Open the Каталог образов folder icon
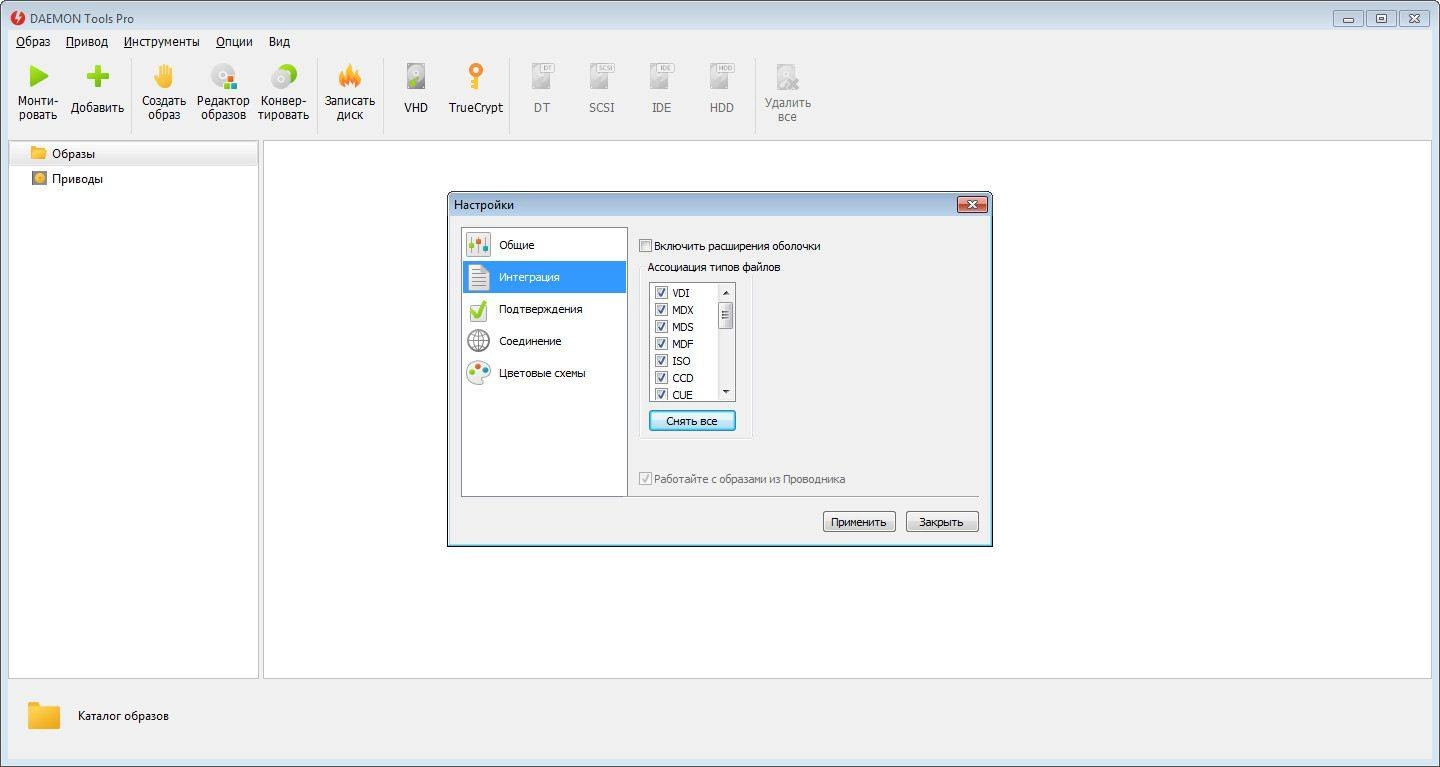This screenshot has width=1440, height=767. tap(43, 715)
